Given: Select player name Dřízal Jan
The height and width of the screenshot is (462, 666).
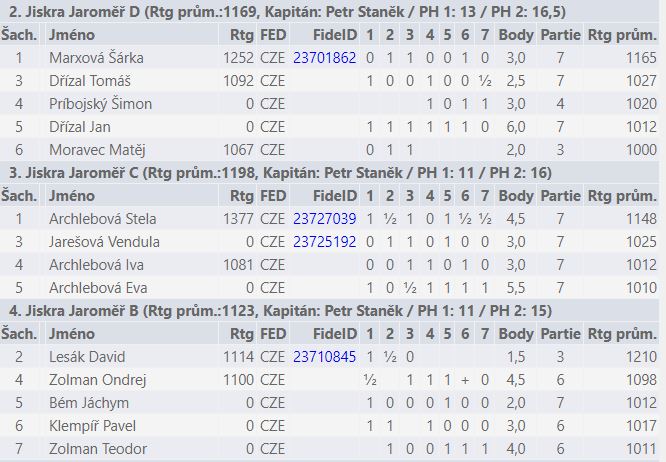Looking at the screenshot, I should [x=80, y=127].
